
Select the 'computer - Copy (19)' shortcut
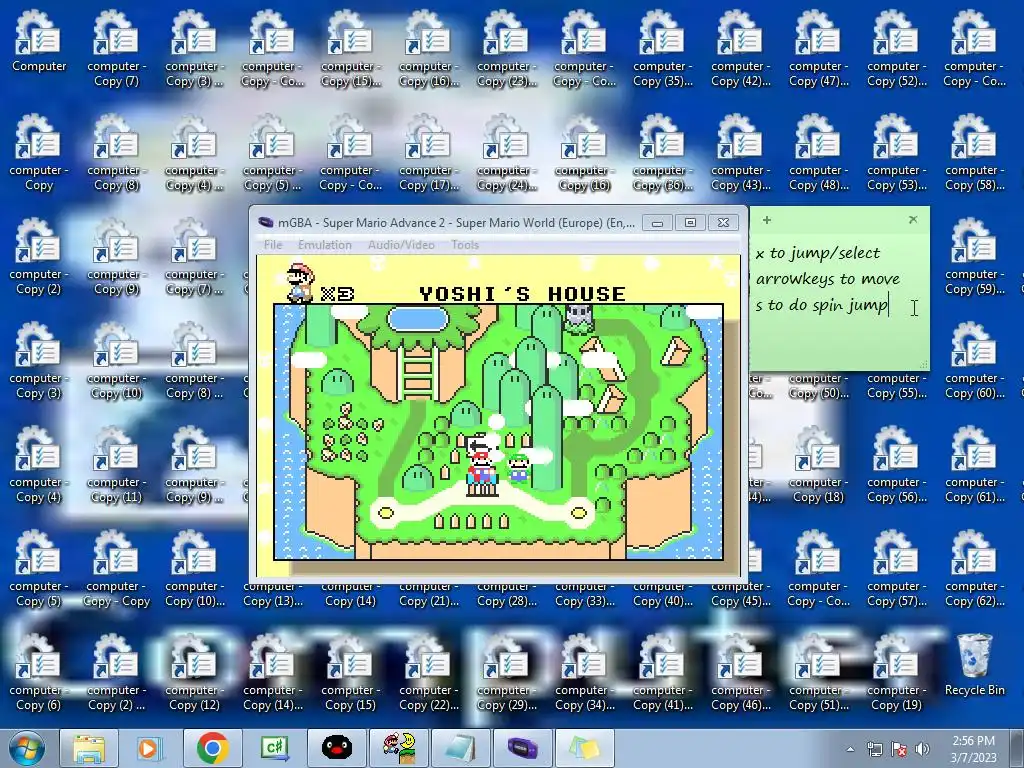pos(897,673)
